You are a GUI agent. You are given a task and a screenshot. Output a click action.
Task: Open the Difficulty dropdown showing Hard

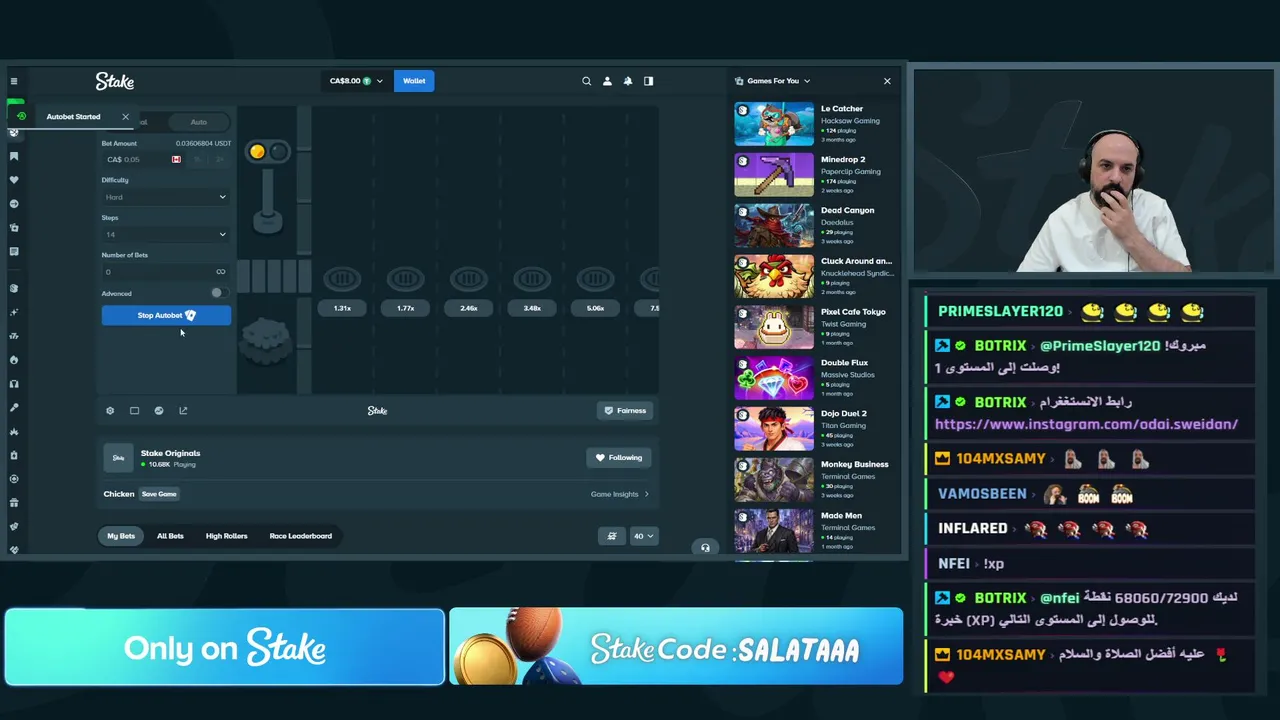coord(166,197)
